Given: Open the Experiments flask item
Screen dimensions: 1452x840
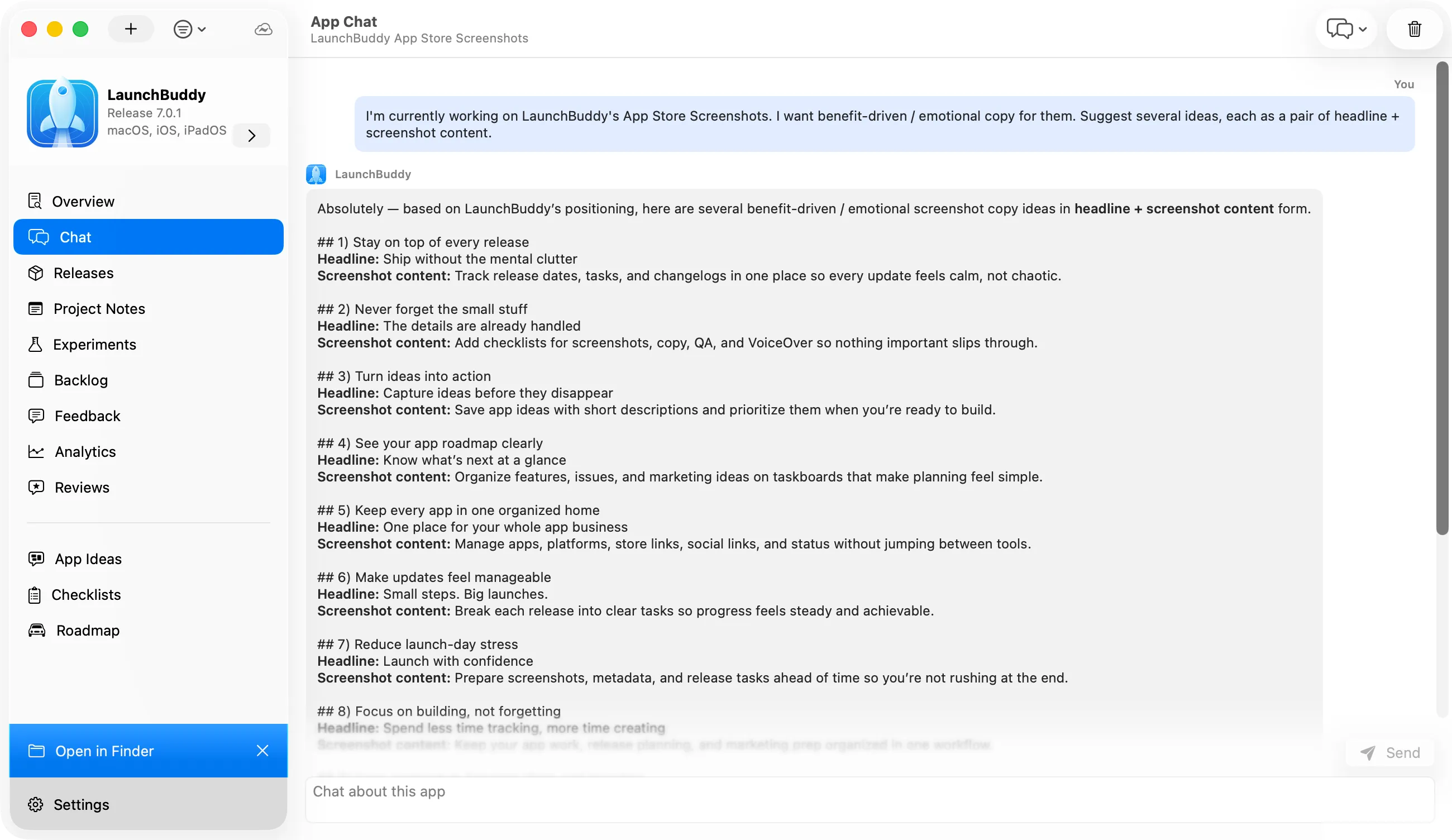Looking at the screenshot, I should pyautogui.click(x=148, y=344).
